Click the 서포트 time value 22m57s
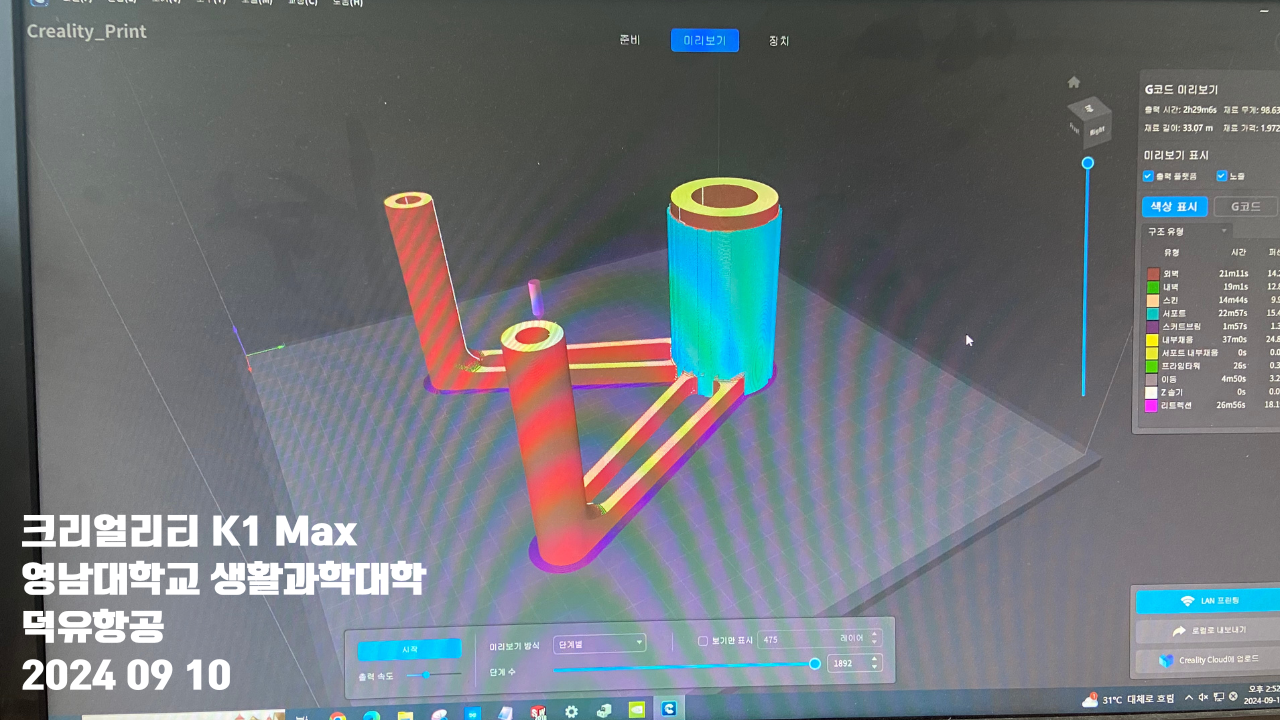Image resolution: width=1280 pixels, height=720 pixels. point(1233,314)
